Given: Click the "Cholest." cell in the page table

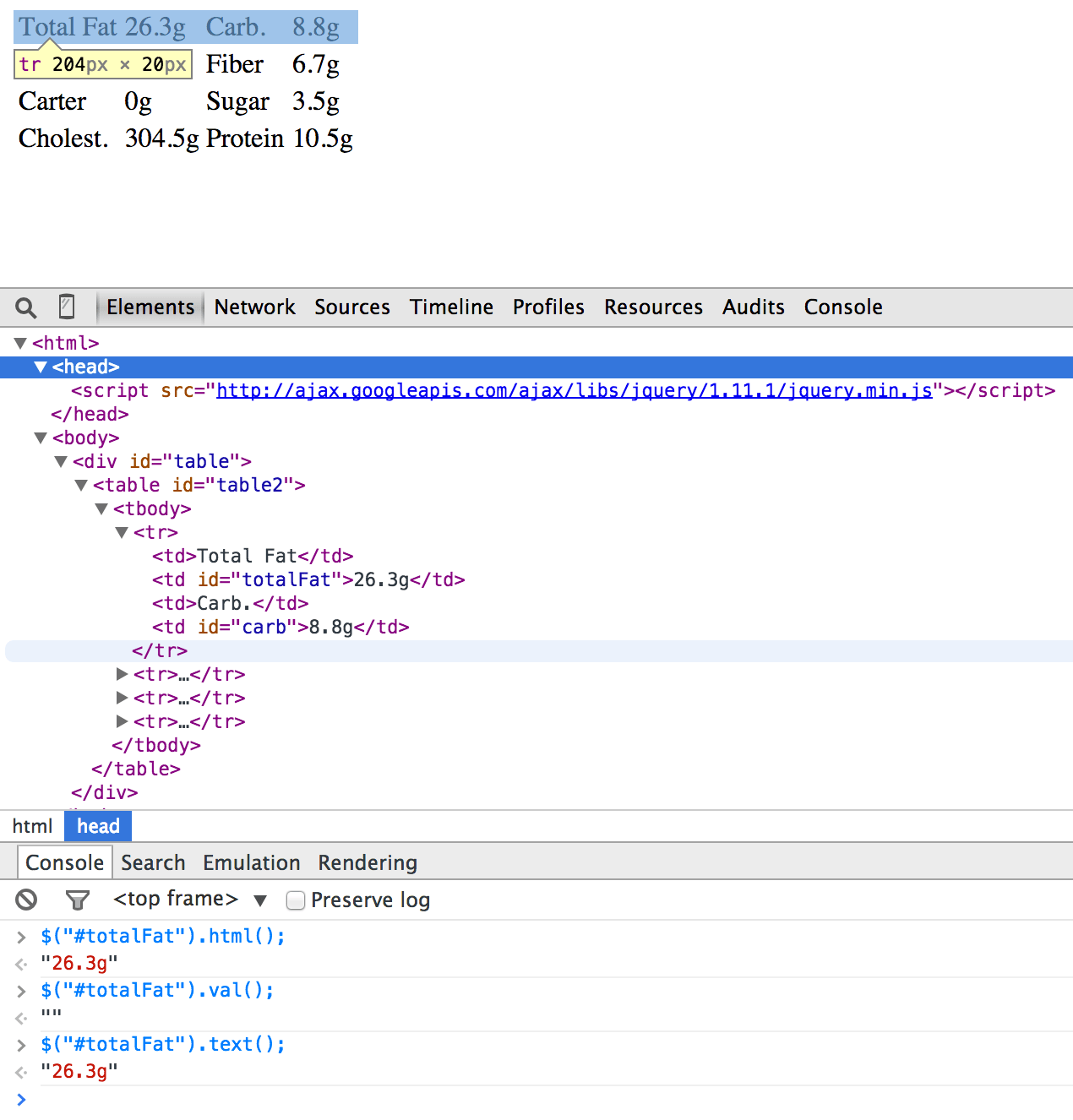Looking at the screenshot, I should pos(63,138).
